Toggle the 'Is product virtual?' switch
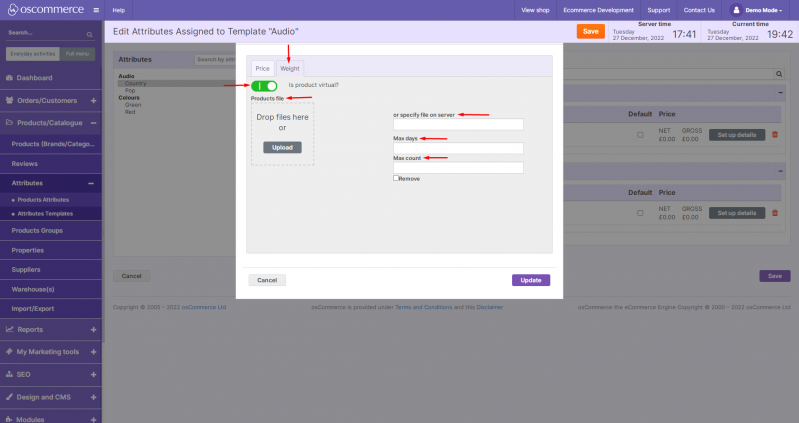 pyautogui.click(x=265, y=86)
